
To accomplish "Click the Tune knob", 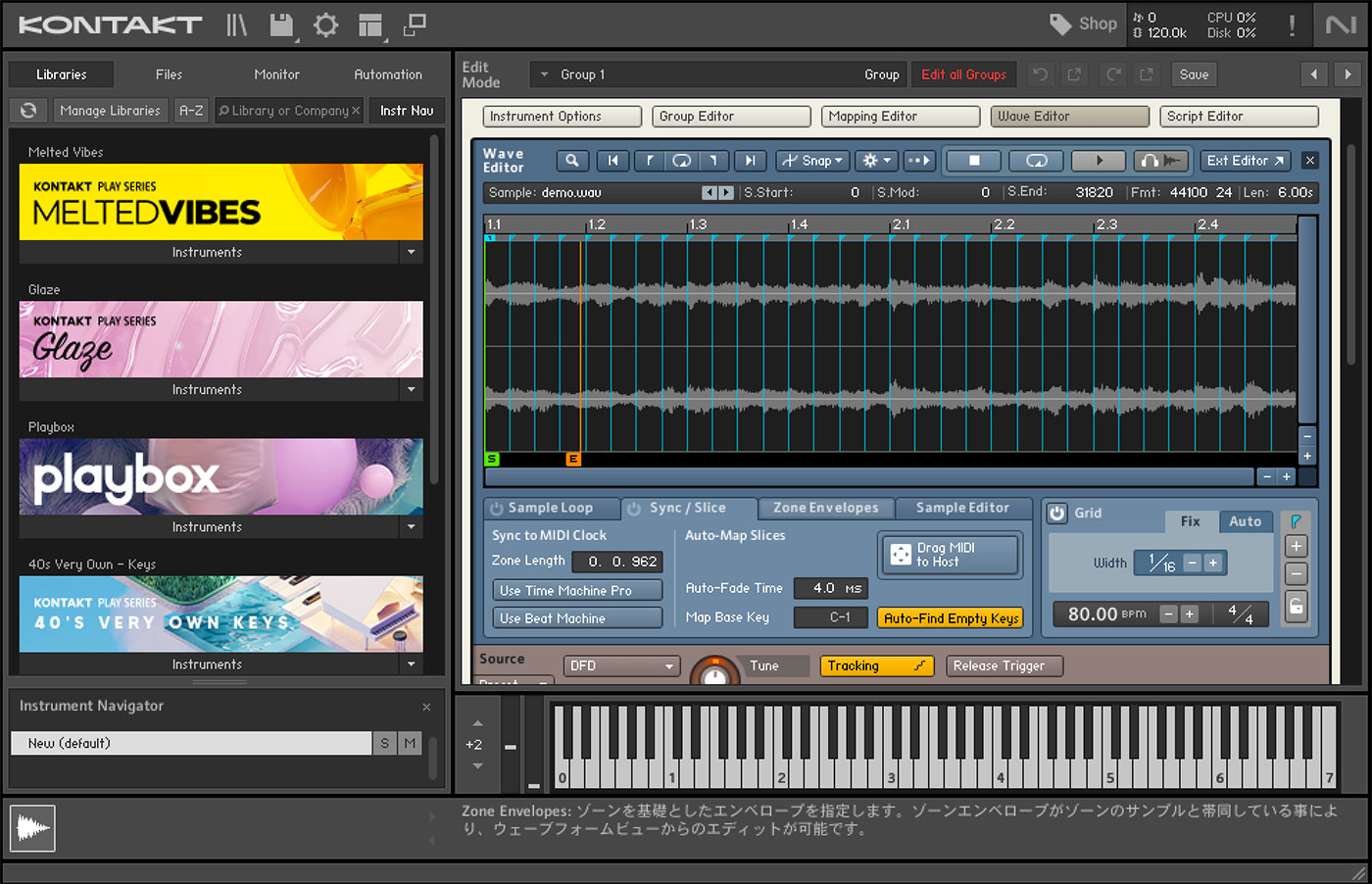I will coord(715,672).
